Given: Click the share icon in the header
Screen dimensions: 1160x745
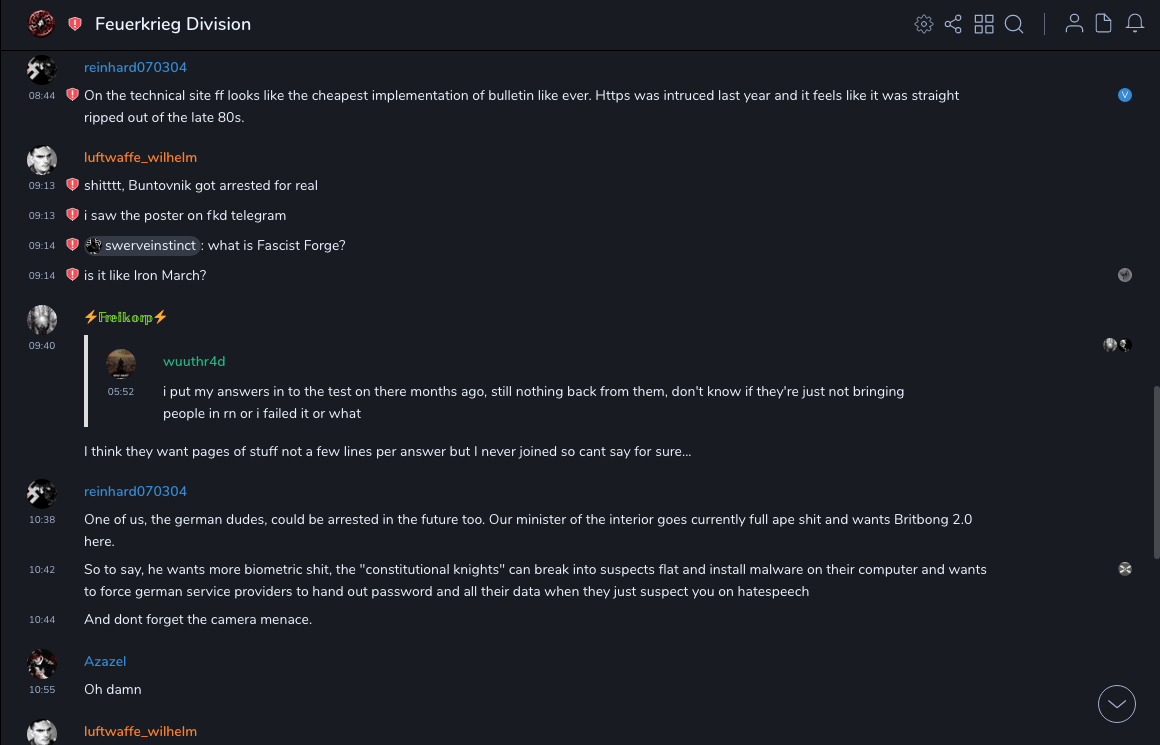Looking at the screenshot, I should pos(953,24).
